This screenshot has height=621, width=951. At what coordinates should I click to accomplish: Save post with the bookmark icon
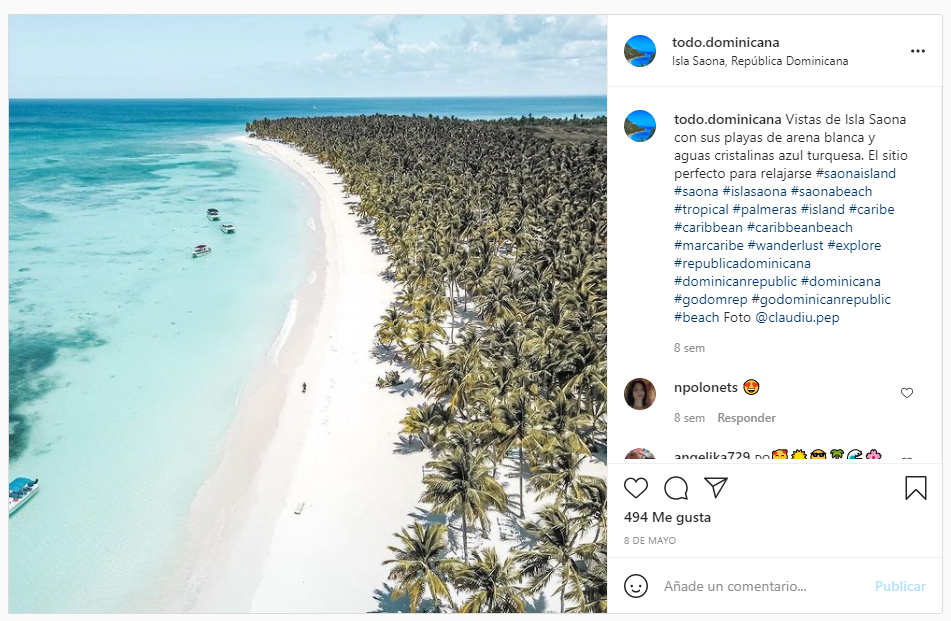pyautogui.click(x=915, y=488)
